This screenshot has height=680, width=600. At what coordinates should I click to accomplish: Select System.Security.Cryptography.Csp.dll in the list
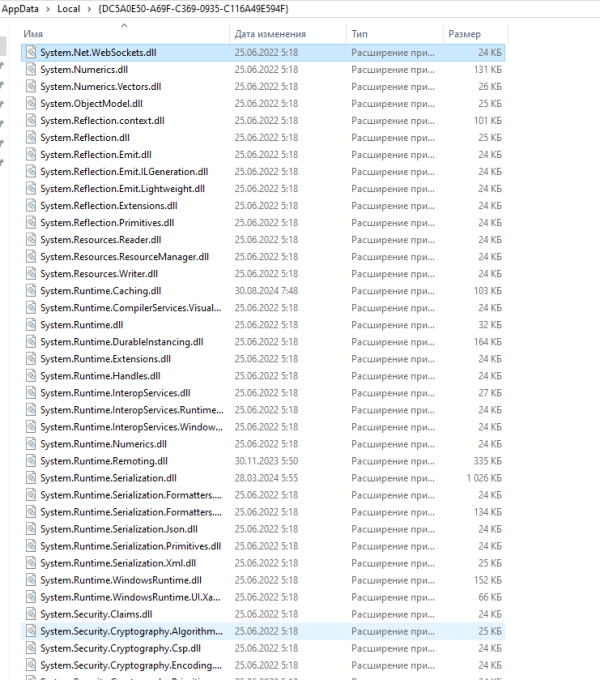pos(263,648)
